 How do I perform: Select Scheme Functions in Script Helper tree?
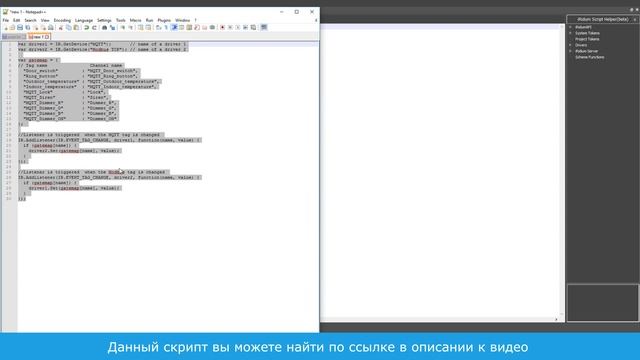pyautogui.click(x=589, y=57)
